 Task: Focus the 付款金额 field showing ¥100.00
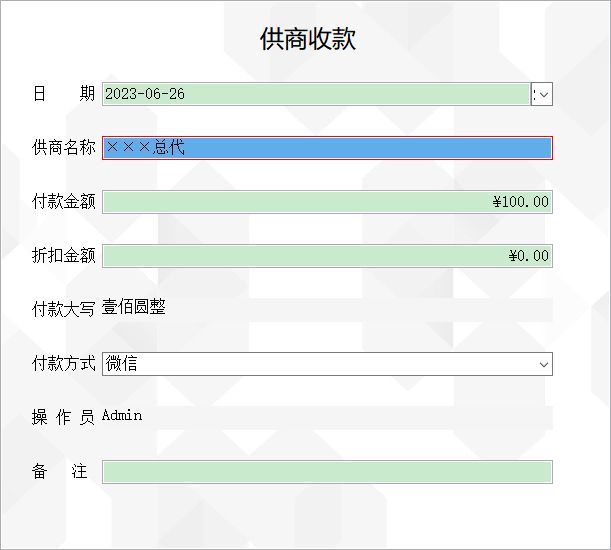click(x=327, y=202)
